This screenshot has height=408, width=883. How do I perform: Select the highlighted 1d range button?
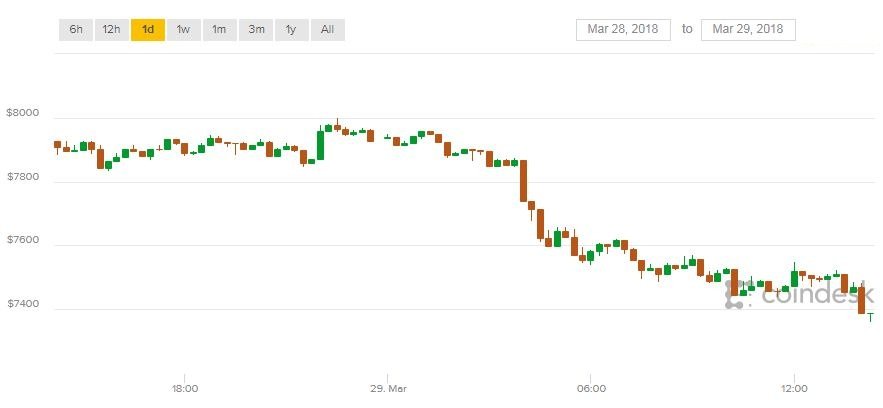click(148, 29)
